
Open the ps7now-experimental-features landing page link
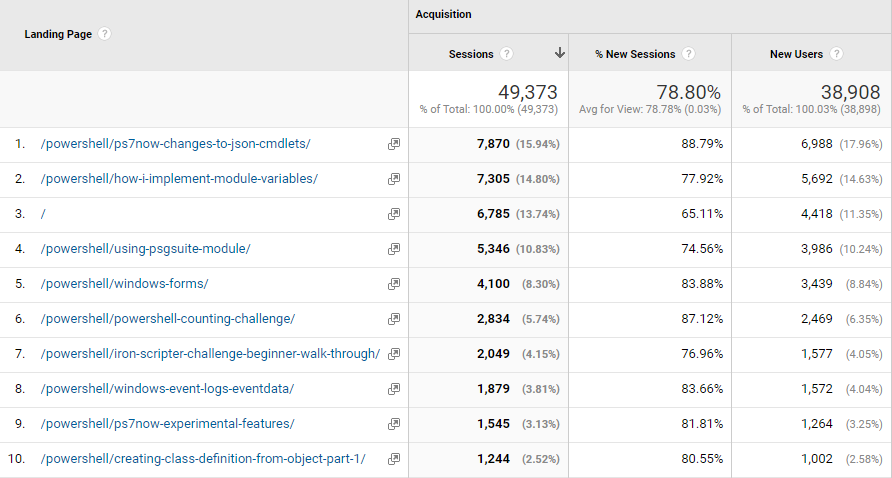167,424
